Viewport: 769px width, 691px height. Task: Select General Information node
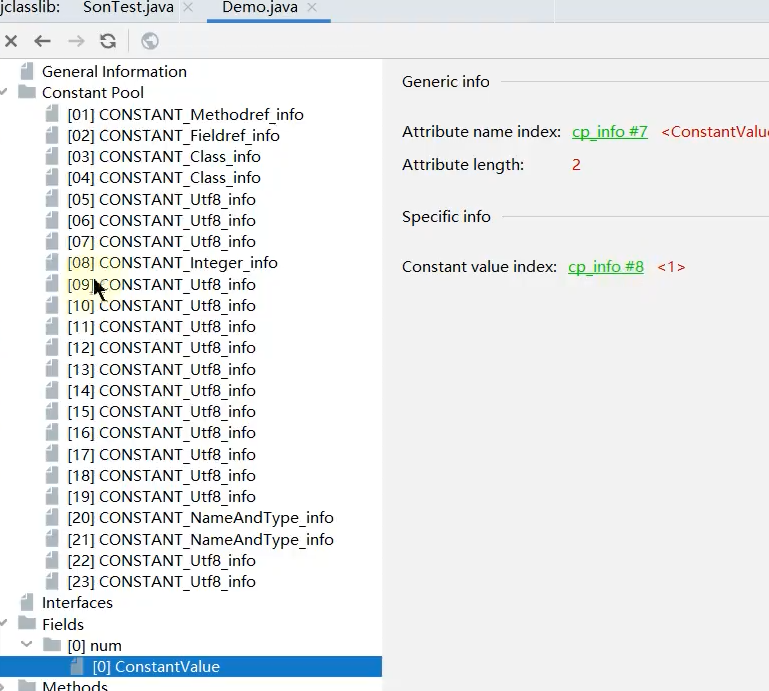pyautogui.click(x=114, y=72)
